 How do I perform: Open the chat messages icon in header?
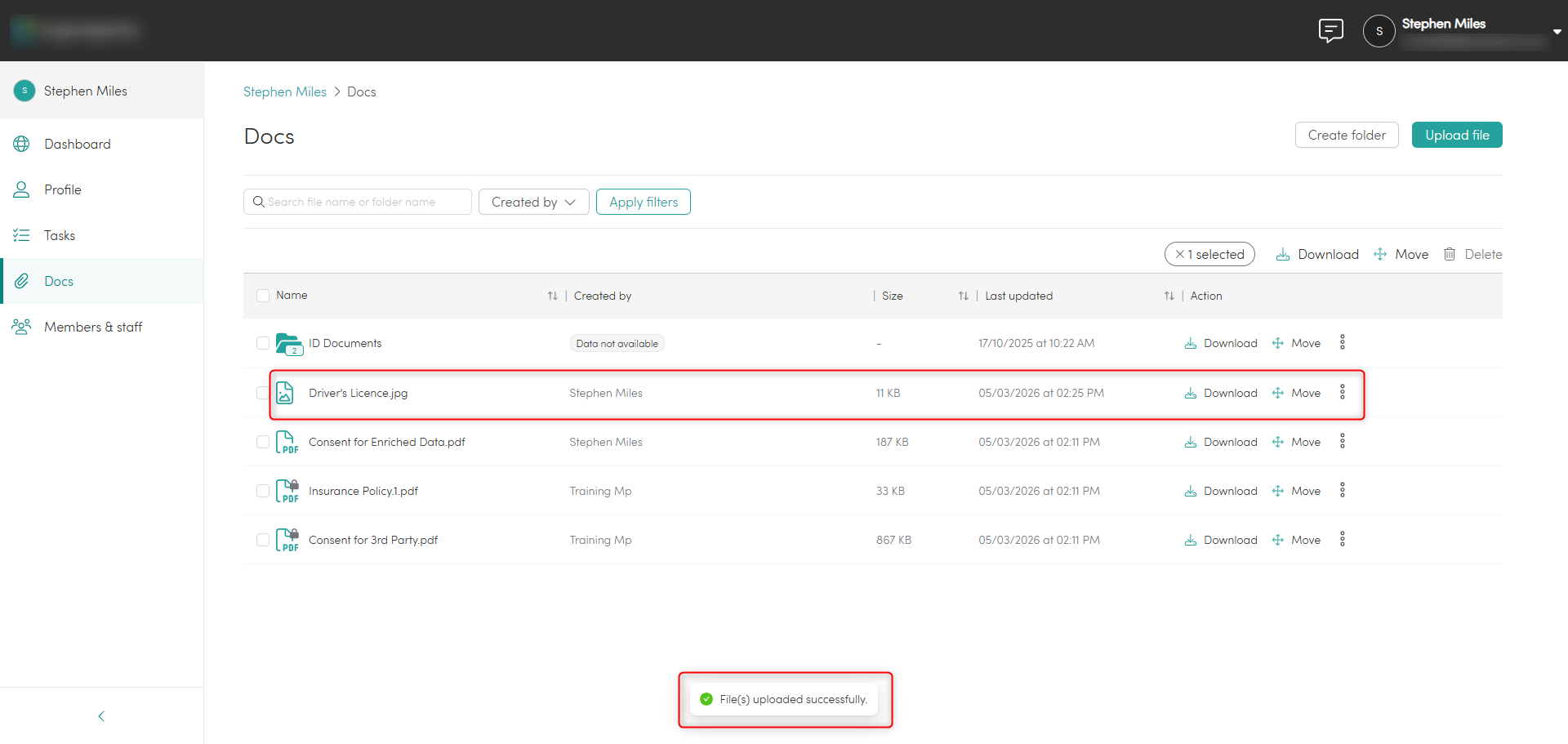[x=1331, y=31]
